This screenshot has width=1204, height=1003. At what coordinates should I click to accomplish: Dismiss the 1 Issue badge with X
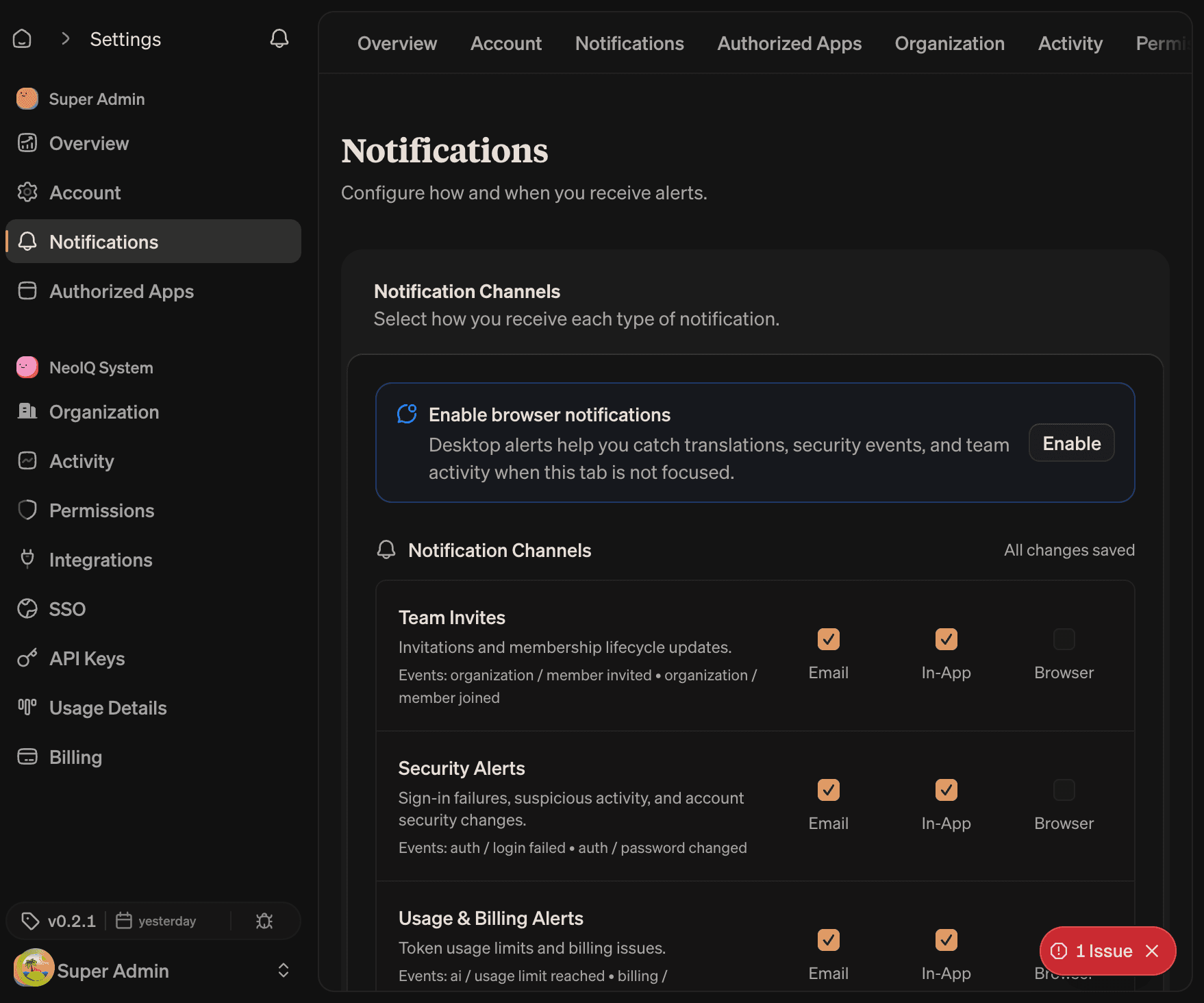coord(1152,951)
